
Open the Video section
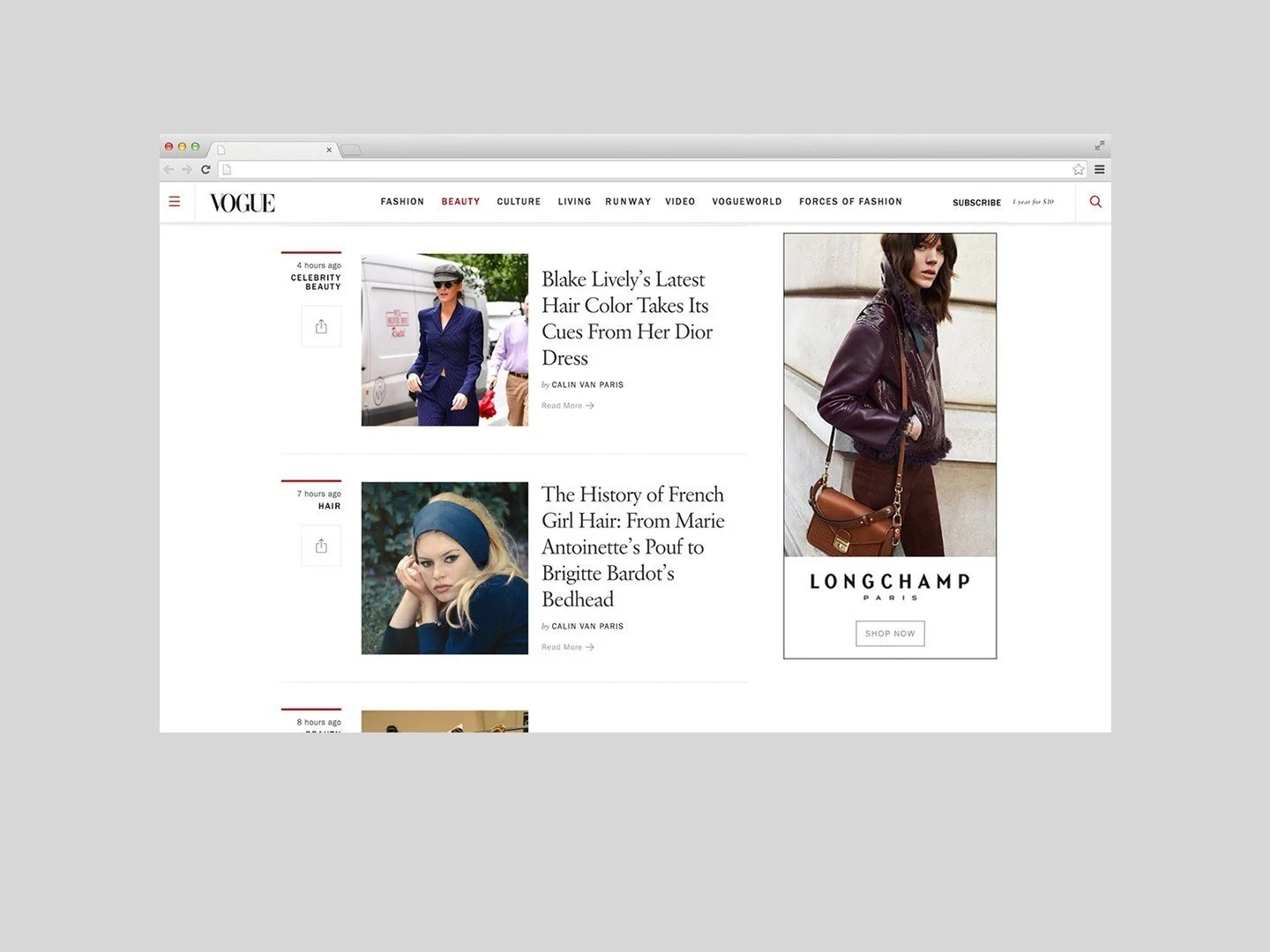680,202
